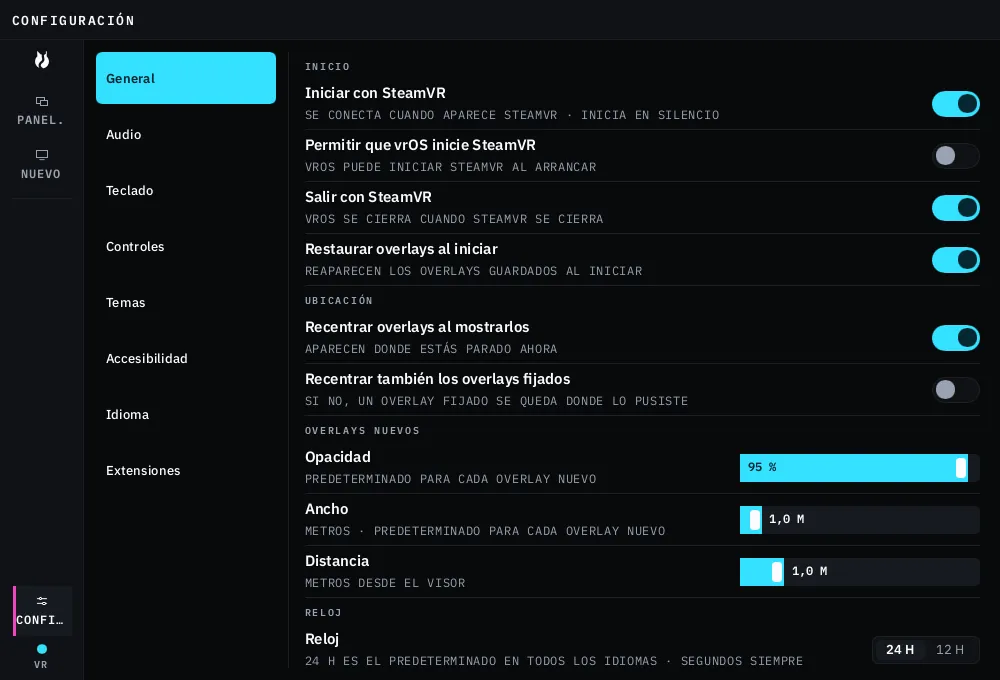The image size is (1000, 680).
Task: Enable Permitir que vrOS inicie SteamVR
Action: [x=955, y=156]
